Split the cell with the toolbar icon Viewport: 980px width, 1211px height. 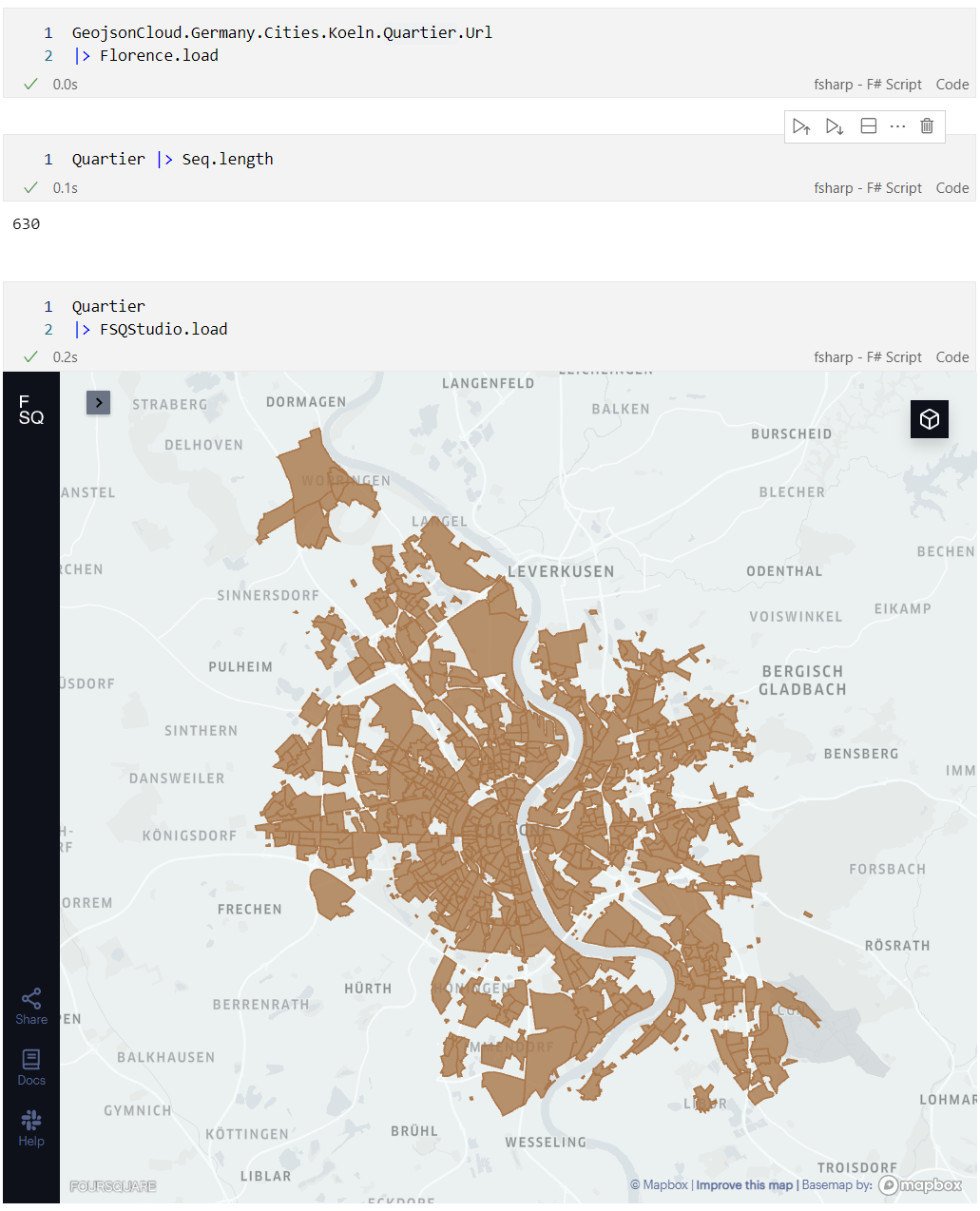[x=868, y=126]
